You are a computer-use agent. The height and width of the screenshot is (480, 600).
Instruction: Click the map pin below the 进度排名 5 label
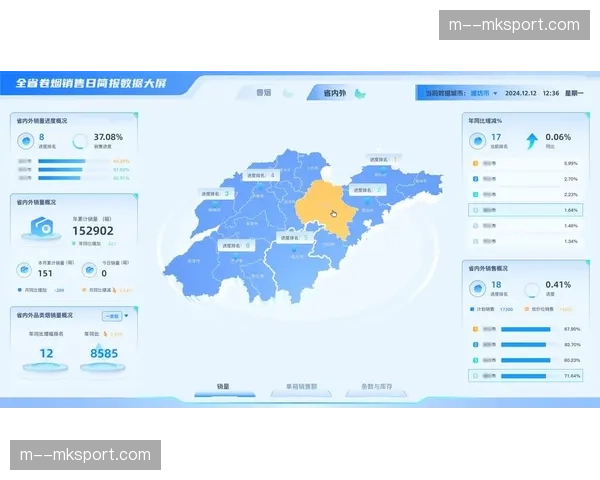[x=294, y=250]
